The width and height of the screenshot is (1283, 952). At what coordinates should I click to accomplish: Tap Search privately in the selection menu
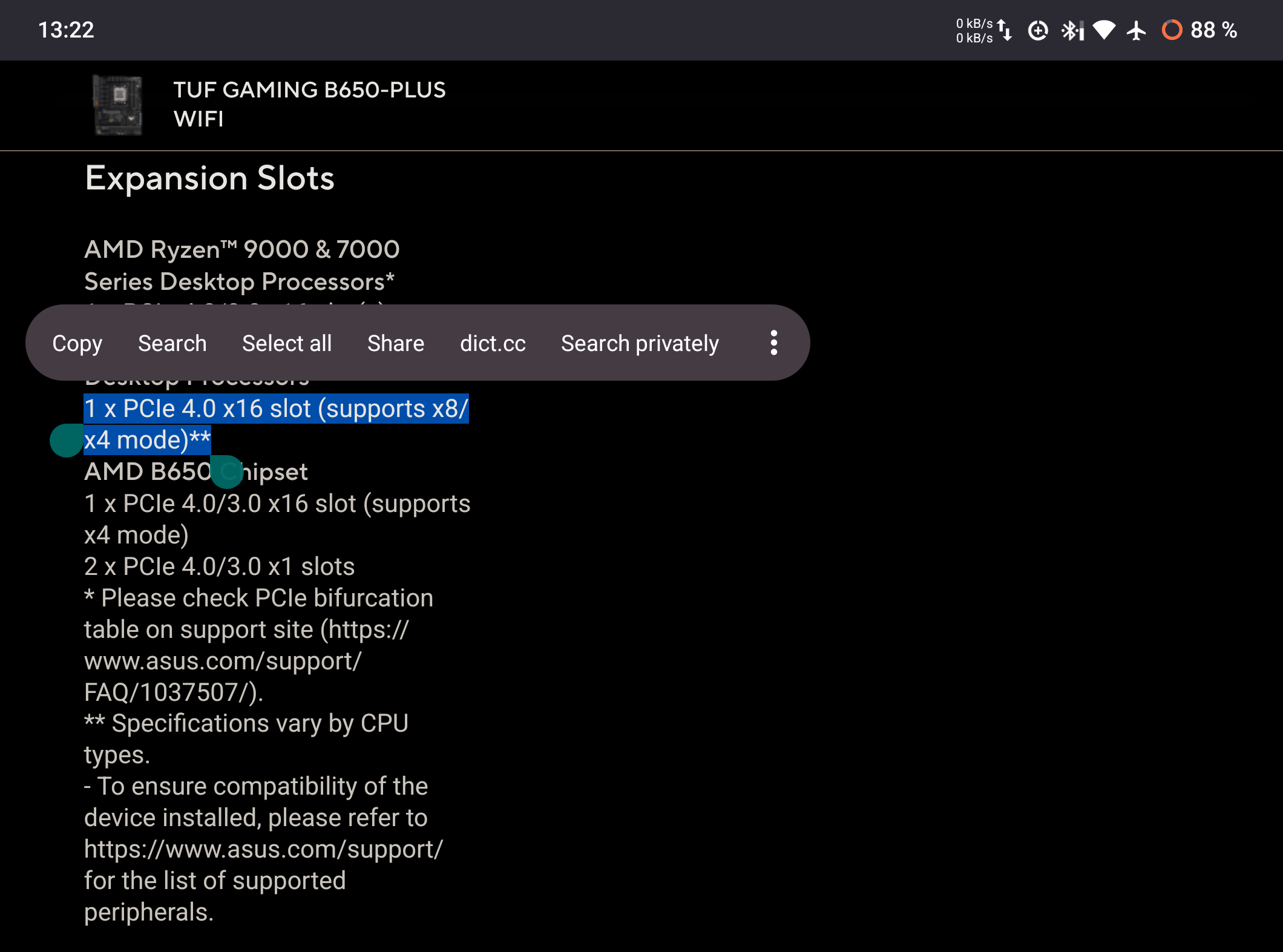click(640, 343)
